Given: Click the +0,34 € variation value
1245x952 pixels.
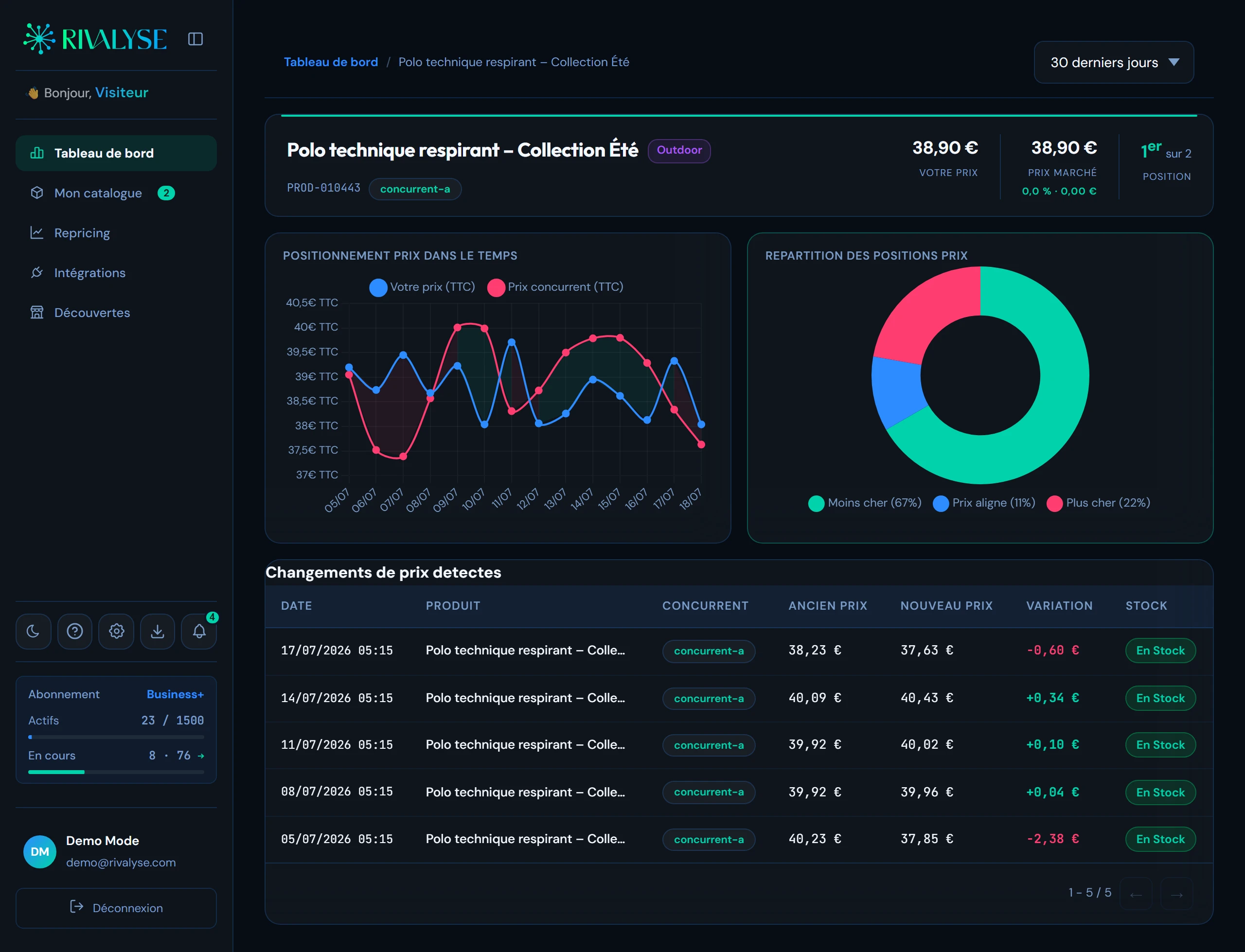Looking at the screenshot, I should (1052, 698).
